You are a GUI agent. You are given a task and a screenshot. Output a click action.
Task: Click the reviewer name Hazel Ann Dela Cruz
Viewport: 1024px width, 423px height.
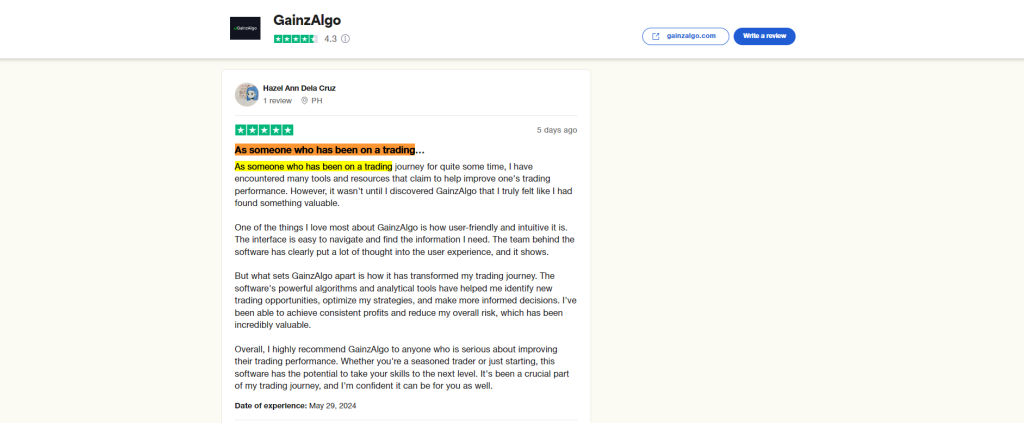coord(299,88)
